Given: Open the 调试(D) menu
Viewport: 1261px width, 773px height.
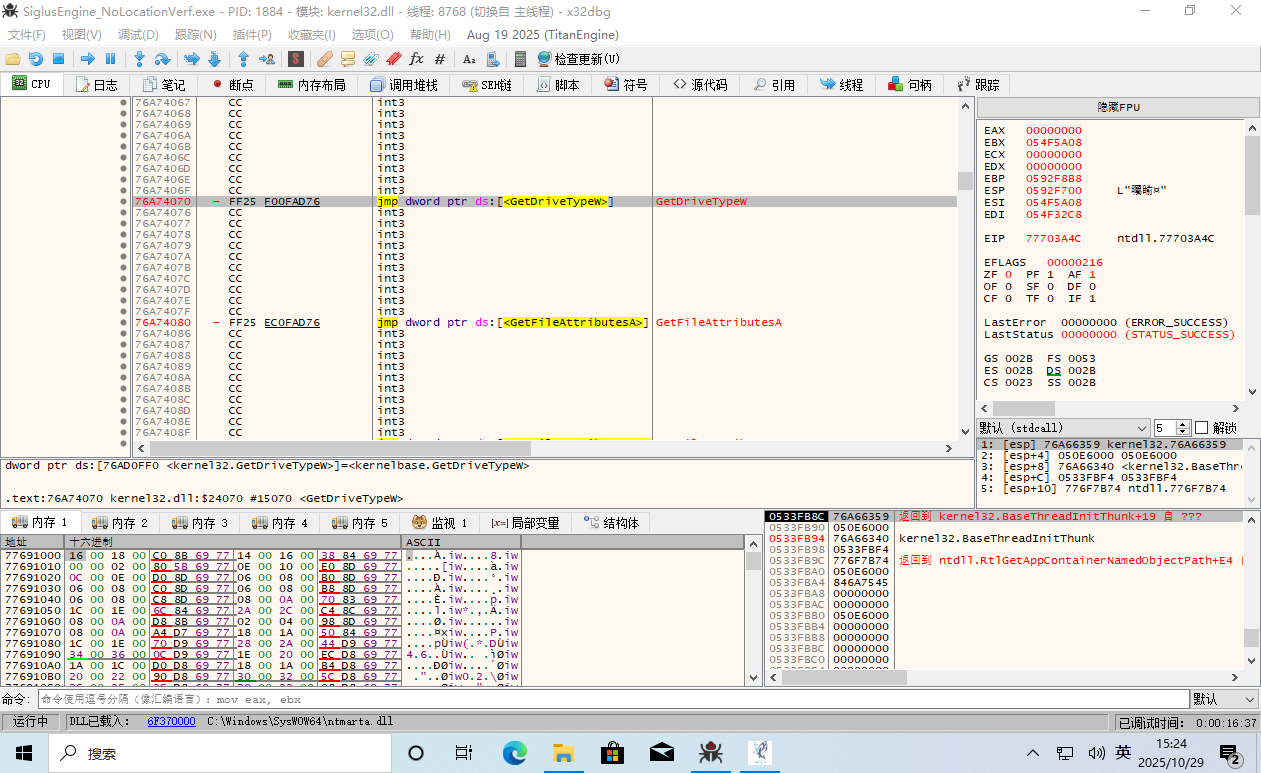Looking at the screenshot, I should point(138,35).
